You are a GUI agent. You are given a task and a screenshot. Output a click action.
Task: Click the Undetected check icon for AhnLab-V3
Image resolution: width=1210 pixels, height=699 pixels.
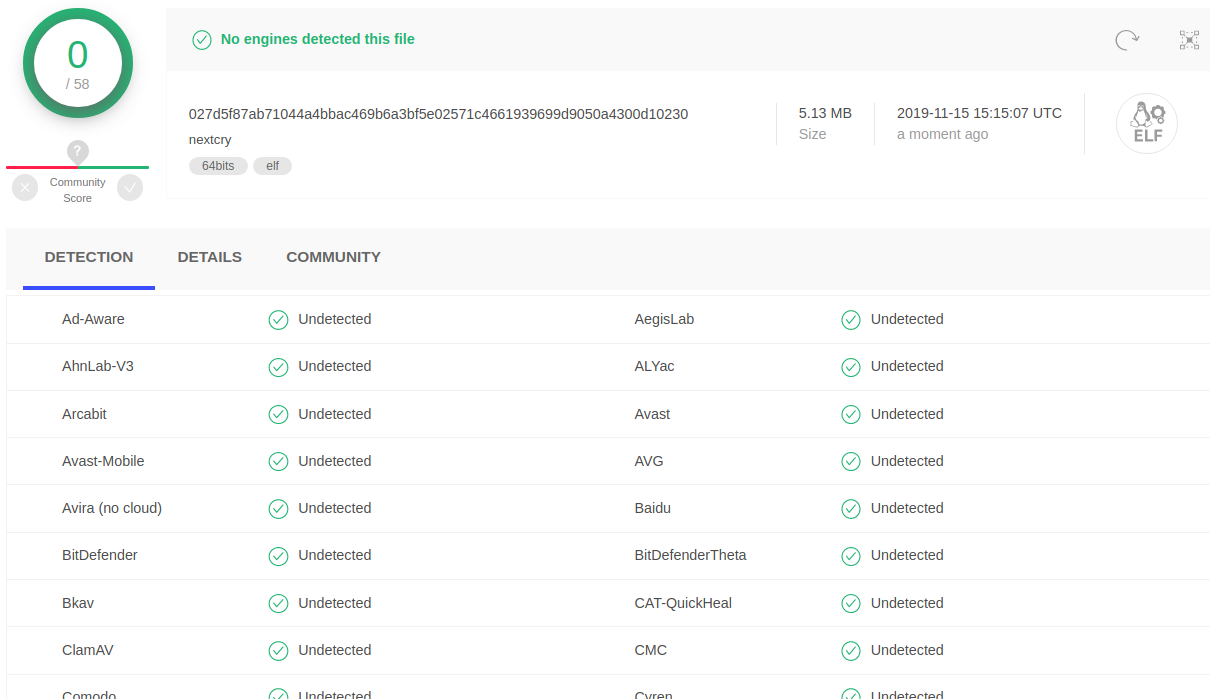click(x=278, y=367)
